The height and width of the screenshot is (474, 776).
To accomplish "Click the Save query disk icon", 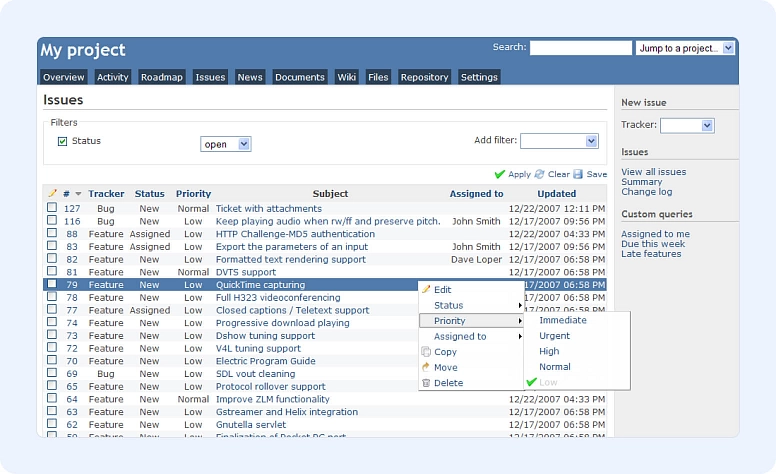I will [578, 174].
